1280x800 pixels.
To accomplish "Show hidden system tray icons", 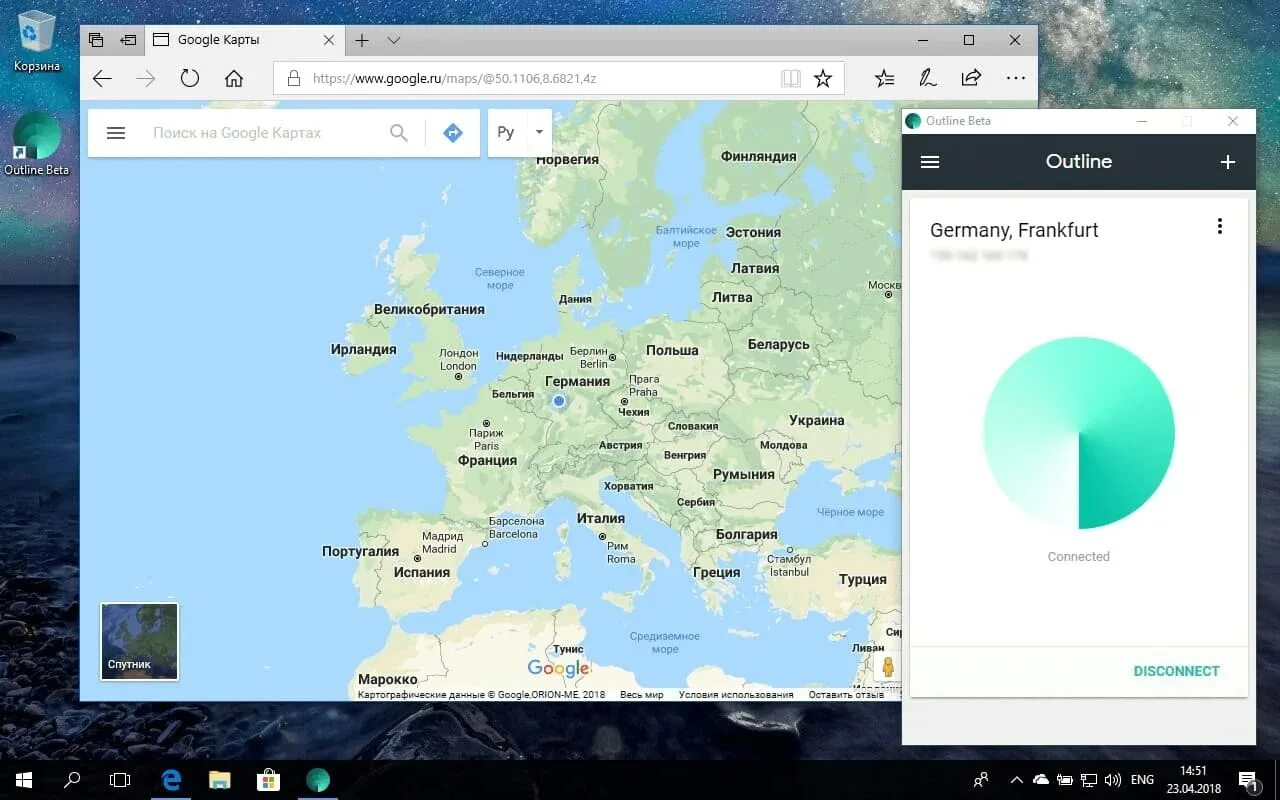I will (1016, 780).
